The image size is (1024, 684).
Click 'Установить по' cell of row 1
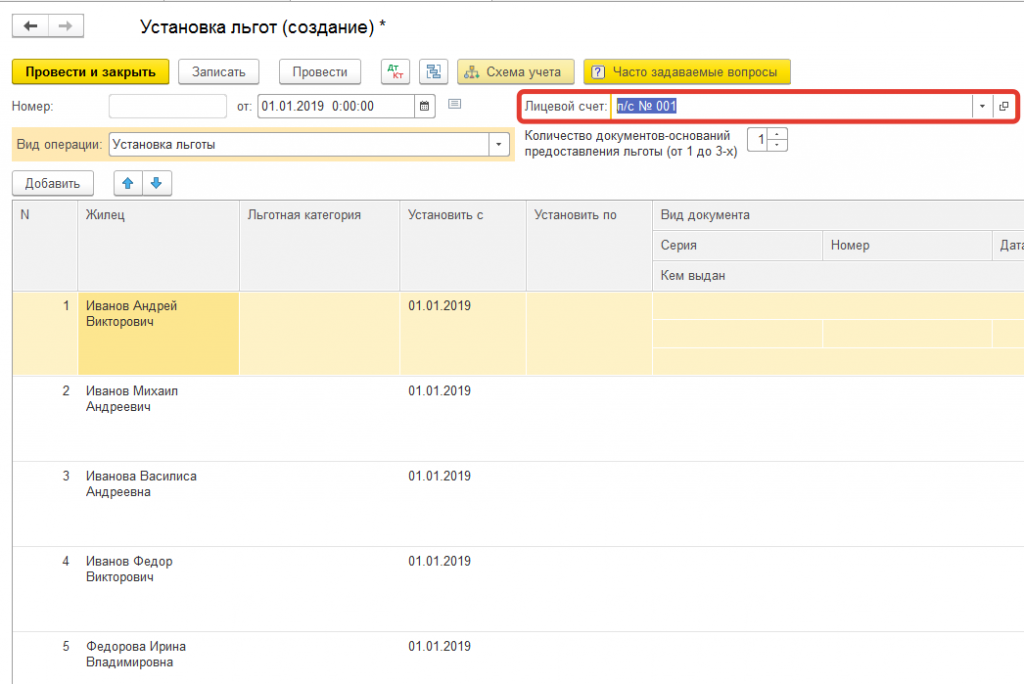coord(589,333)
